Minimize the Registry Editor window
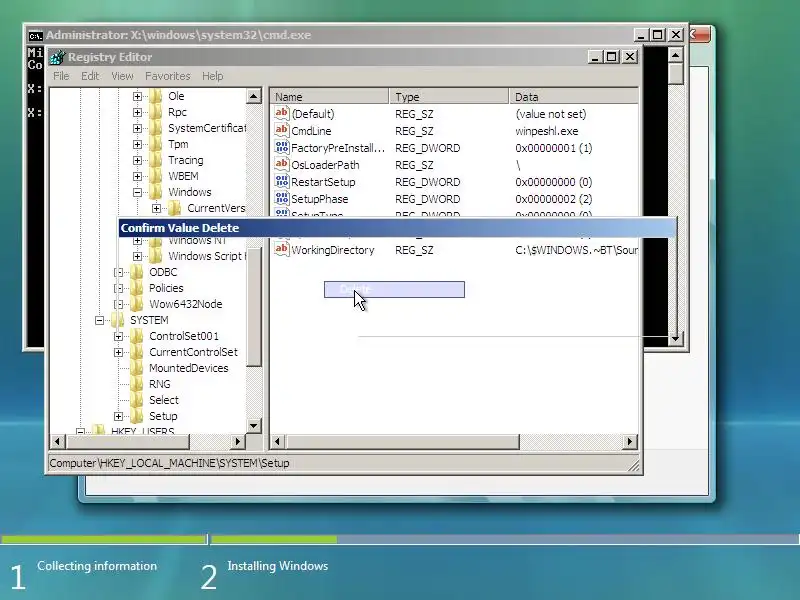Image resolution: width=800 pixels, height=600 pixels. [x=594, y=57]
